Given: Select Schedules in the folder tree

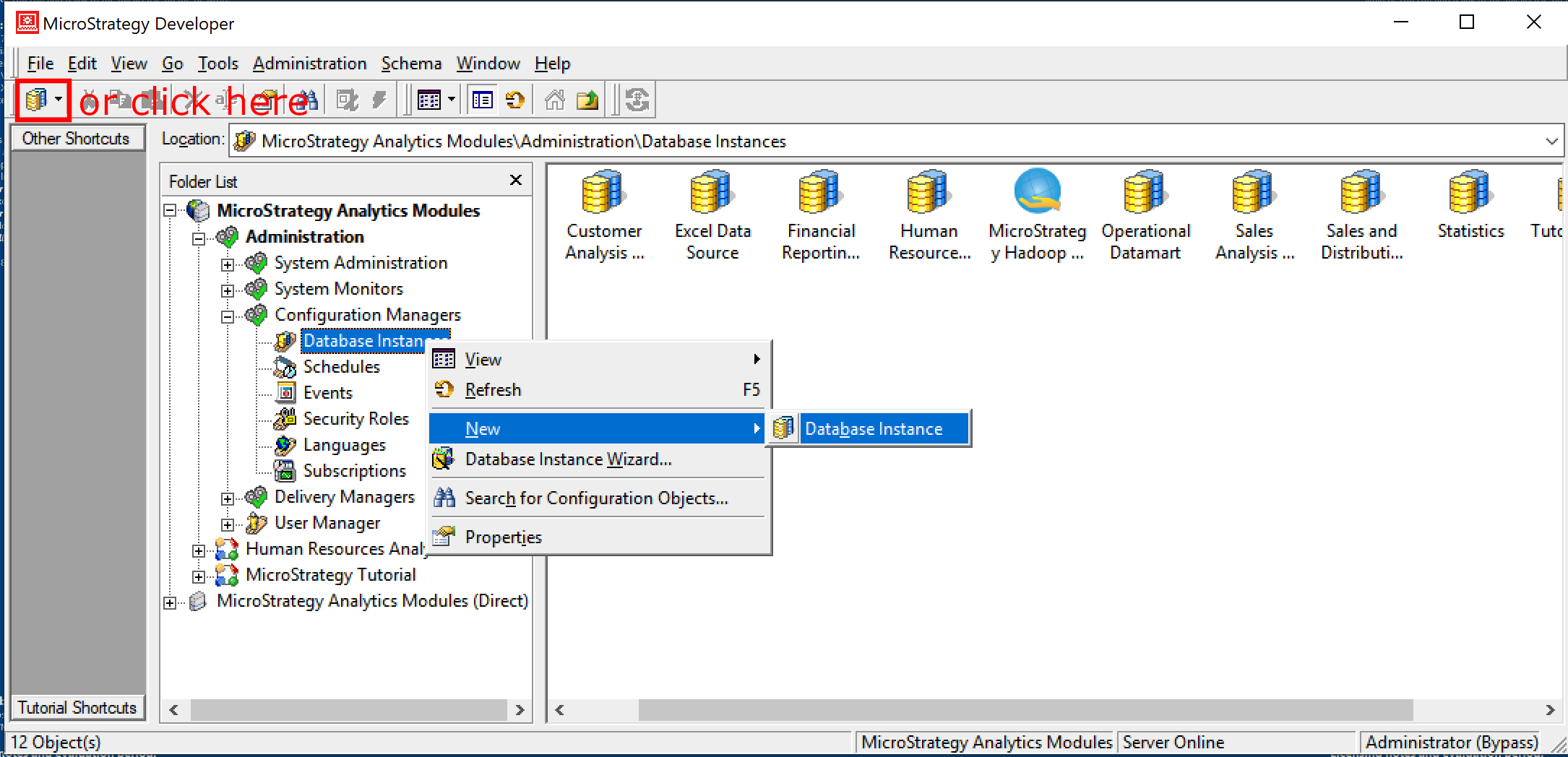Looking at the screenshot, I should tap(341, 367).
